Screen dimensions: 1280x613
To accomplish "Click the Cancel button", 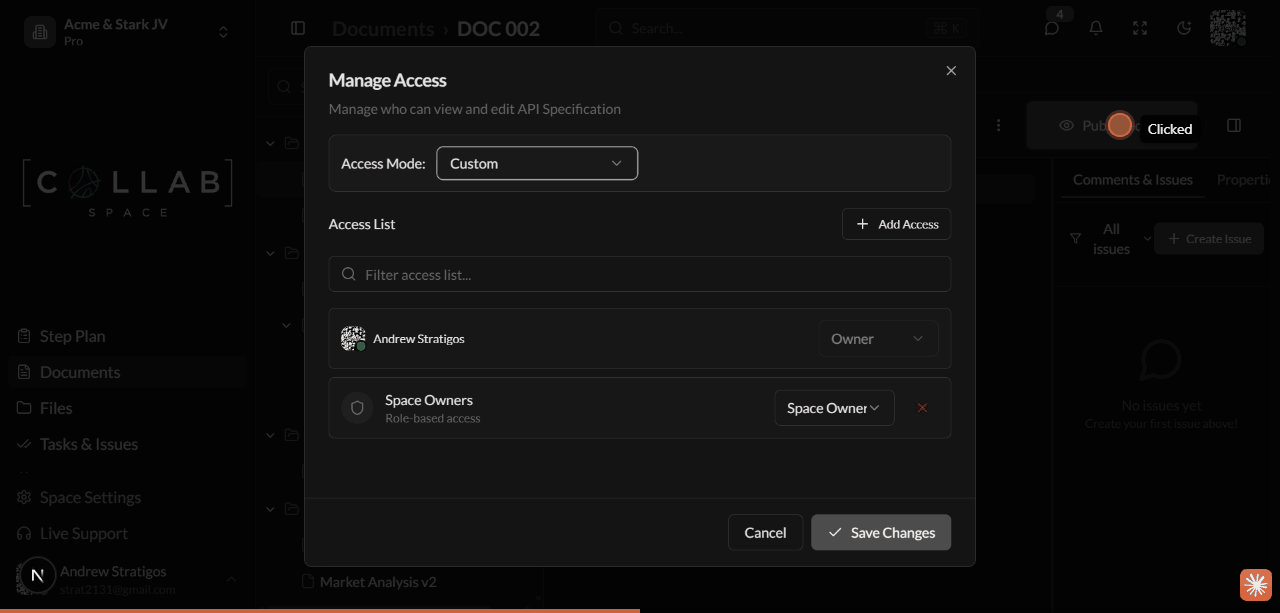I will [x=765, y=532].
